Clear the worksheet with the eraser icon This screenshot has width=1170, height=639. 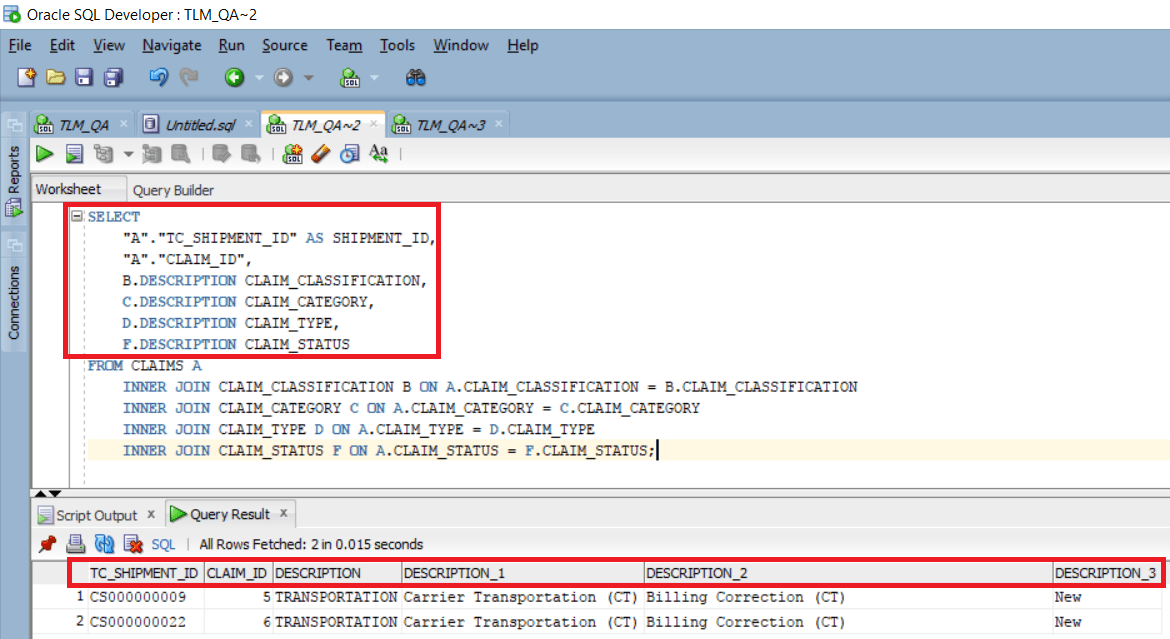click(x=321, y=154)
